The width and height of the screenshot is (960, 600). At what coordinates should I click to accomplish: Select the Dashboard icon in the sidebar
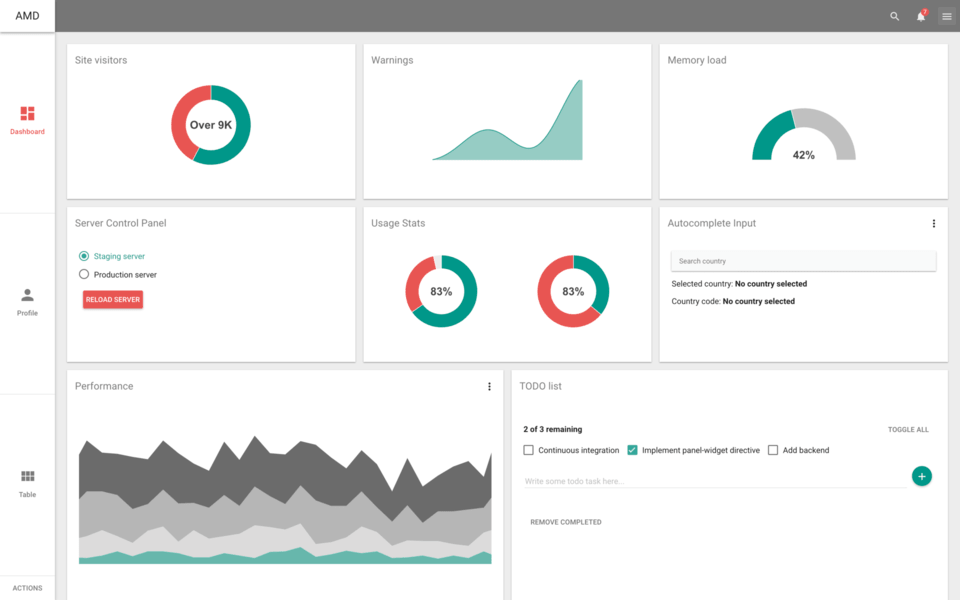coord(27,114)
